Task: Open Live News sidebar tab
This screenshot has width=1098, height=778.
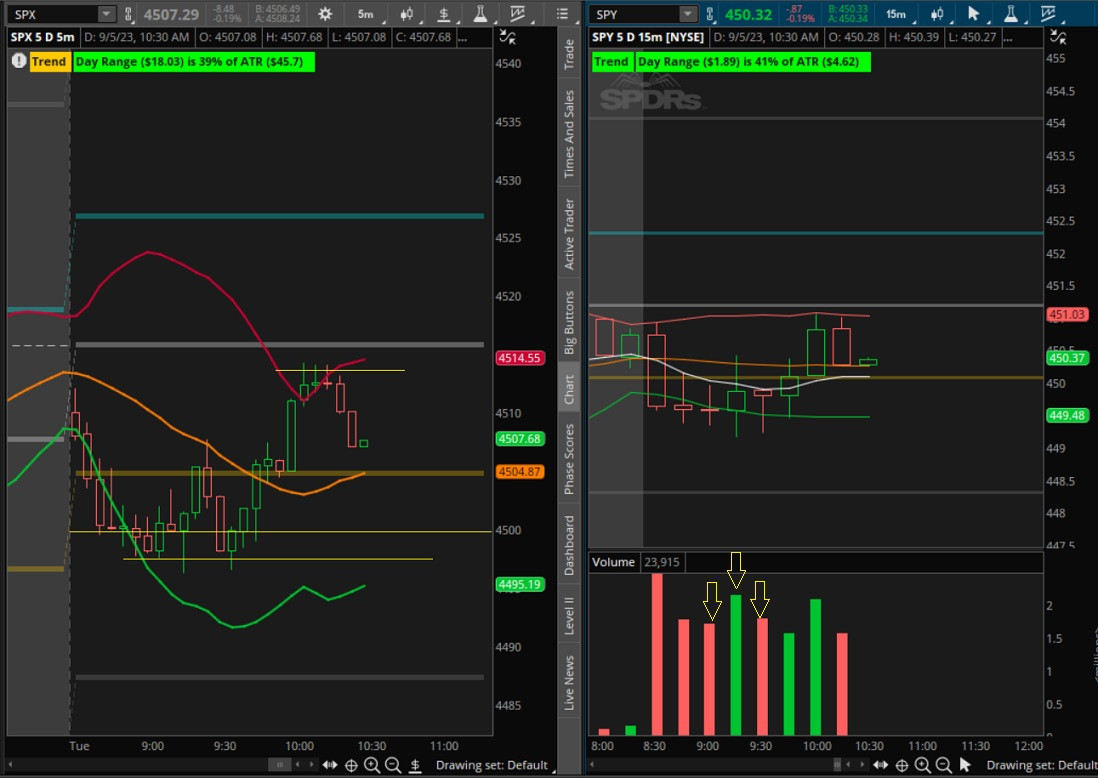Action: [569, 683]
